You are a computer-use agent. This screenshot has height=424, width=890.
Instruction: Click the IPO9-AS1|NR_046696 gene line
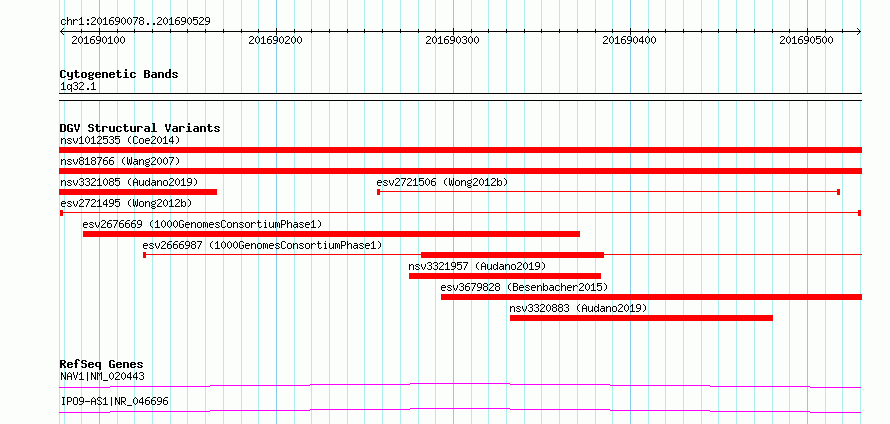coord(460,410)
